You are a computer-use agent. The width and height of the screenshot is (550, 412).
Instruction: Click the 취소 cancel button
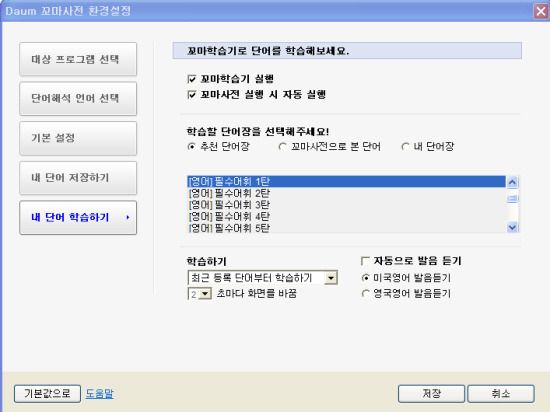[x=501, y=394]
